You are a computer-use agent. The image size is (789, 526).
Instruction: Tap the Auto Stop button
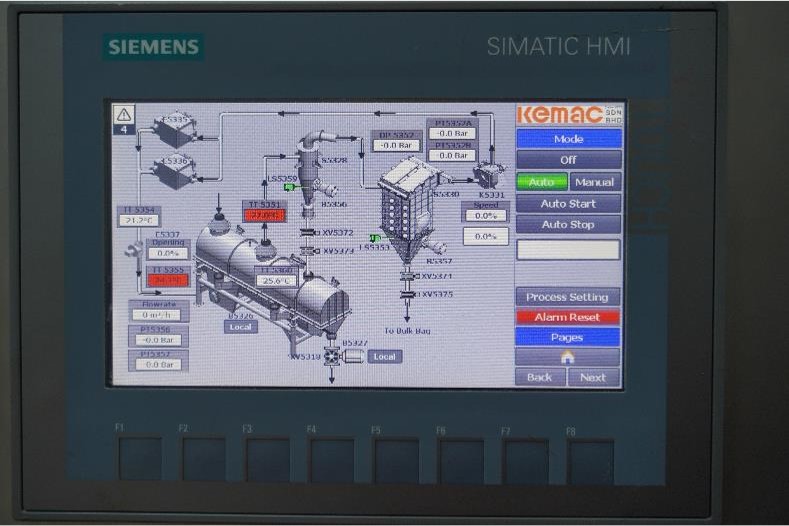tap(568, 224)
